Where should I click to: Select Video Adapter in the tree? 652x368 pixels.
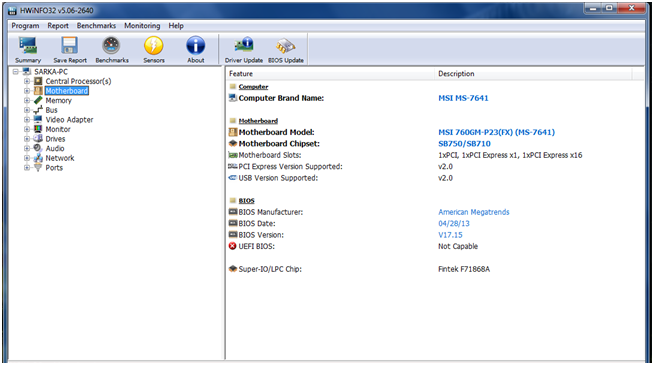[69, 120]
